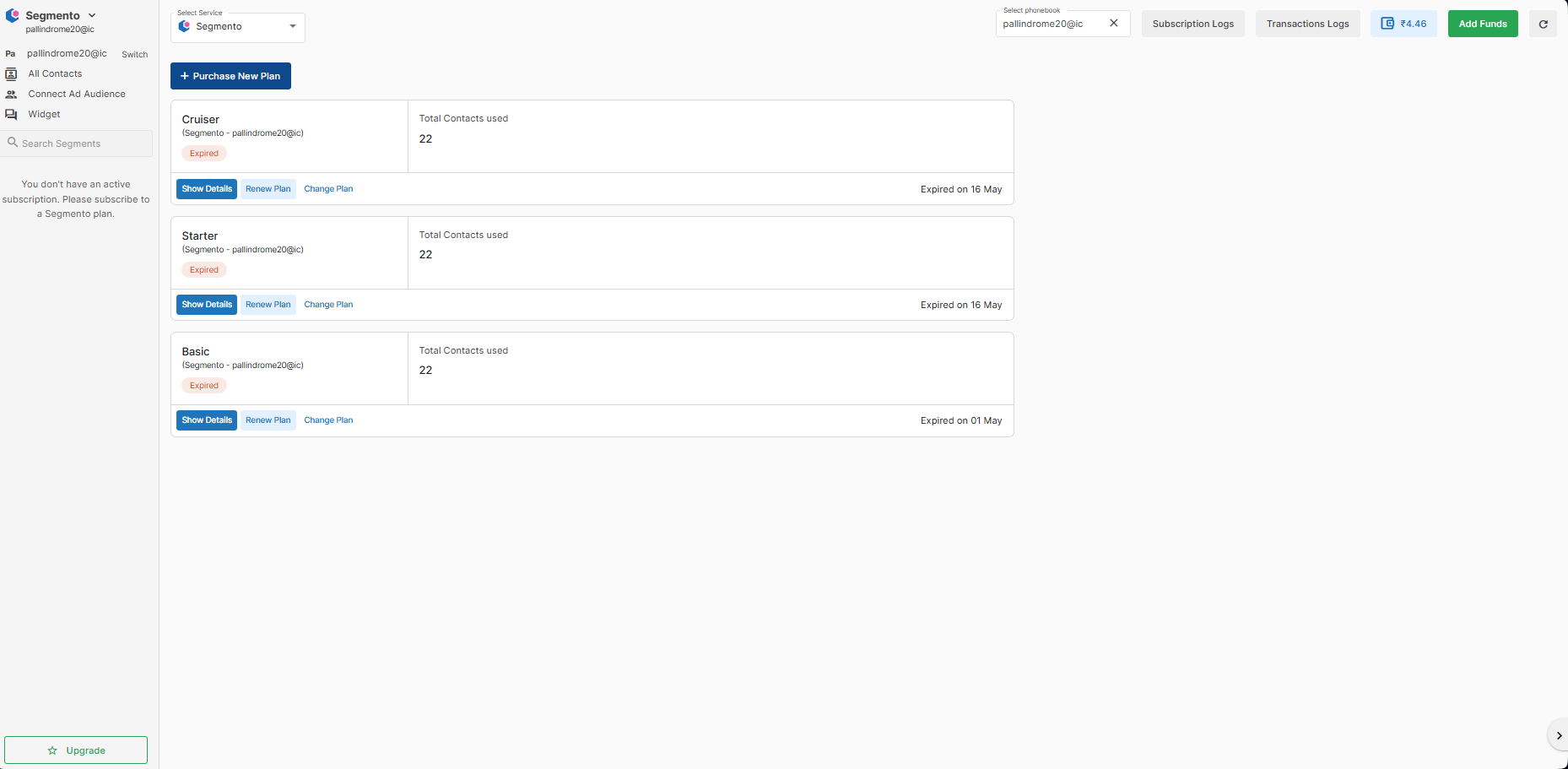Image resolution: width=1568 pixels, height=769 pixels.
Task: Click 'Expired on 16 May' in Cruiser card
Action: pyautogui.click(x=961, y=189)
